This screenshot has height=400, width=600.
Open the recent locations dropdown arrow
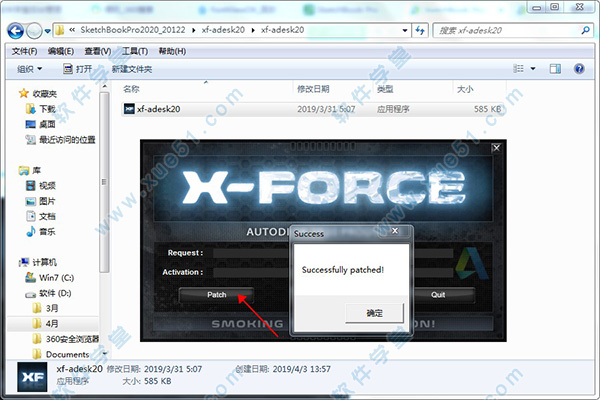[47, 31]
